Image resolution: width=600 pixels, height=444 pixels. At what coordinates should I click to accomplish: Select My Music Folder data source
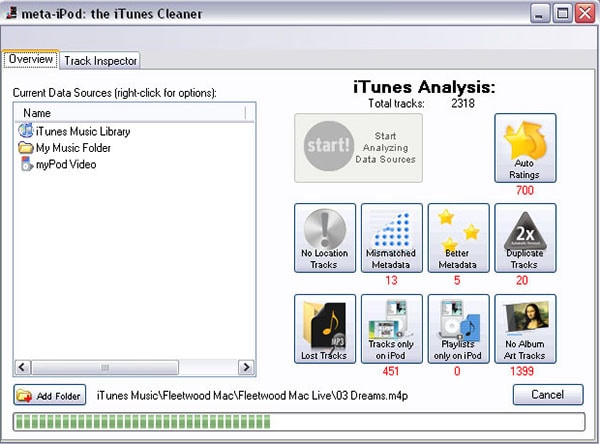pyautogui.click(x=64, y=148)
